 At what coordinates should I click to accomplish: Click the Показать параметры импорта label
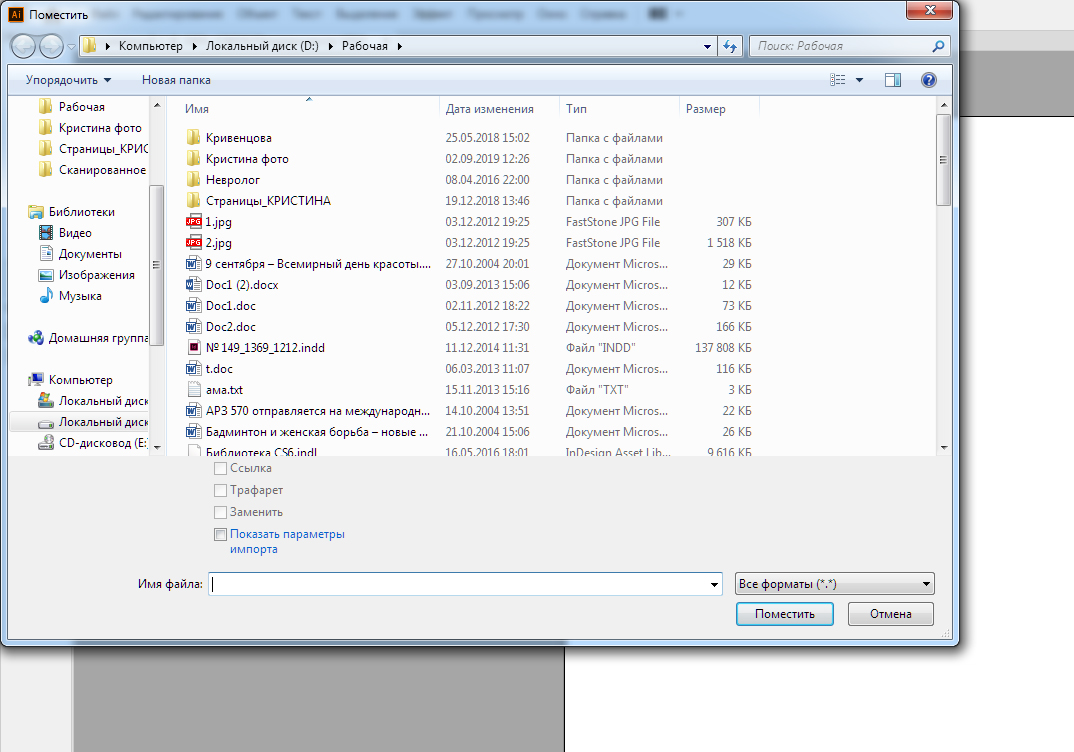point(287,541)
